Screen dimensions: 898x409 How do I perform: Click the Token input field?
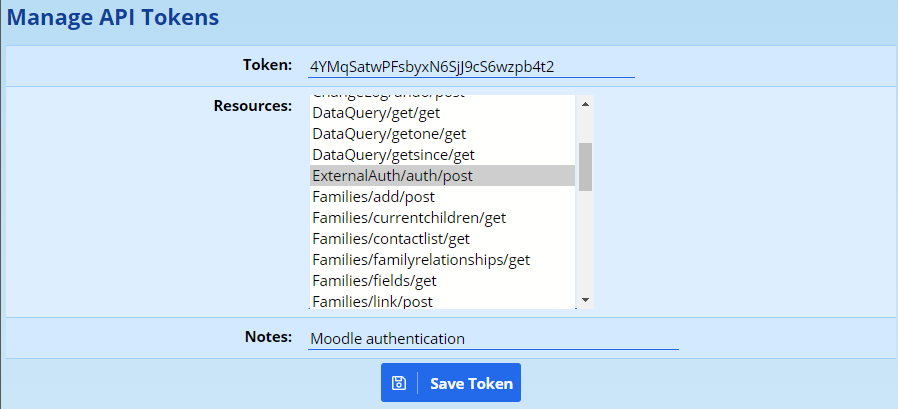[x=471, y=66]
